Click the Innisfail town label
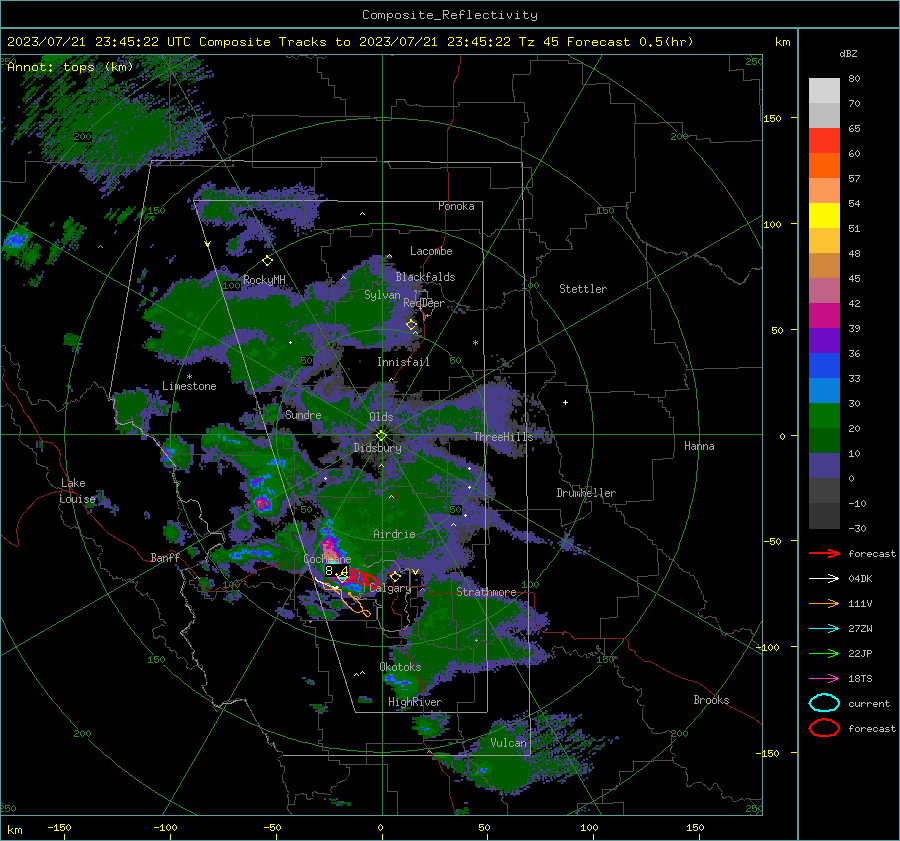This screenshot has height=841, width=900. pos(403,362)
